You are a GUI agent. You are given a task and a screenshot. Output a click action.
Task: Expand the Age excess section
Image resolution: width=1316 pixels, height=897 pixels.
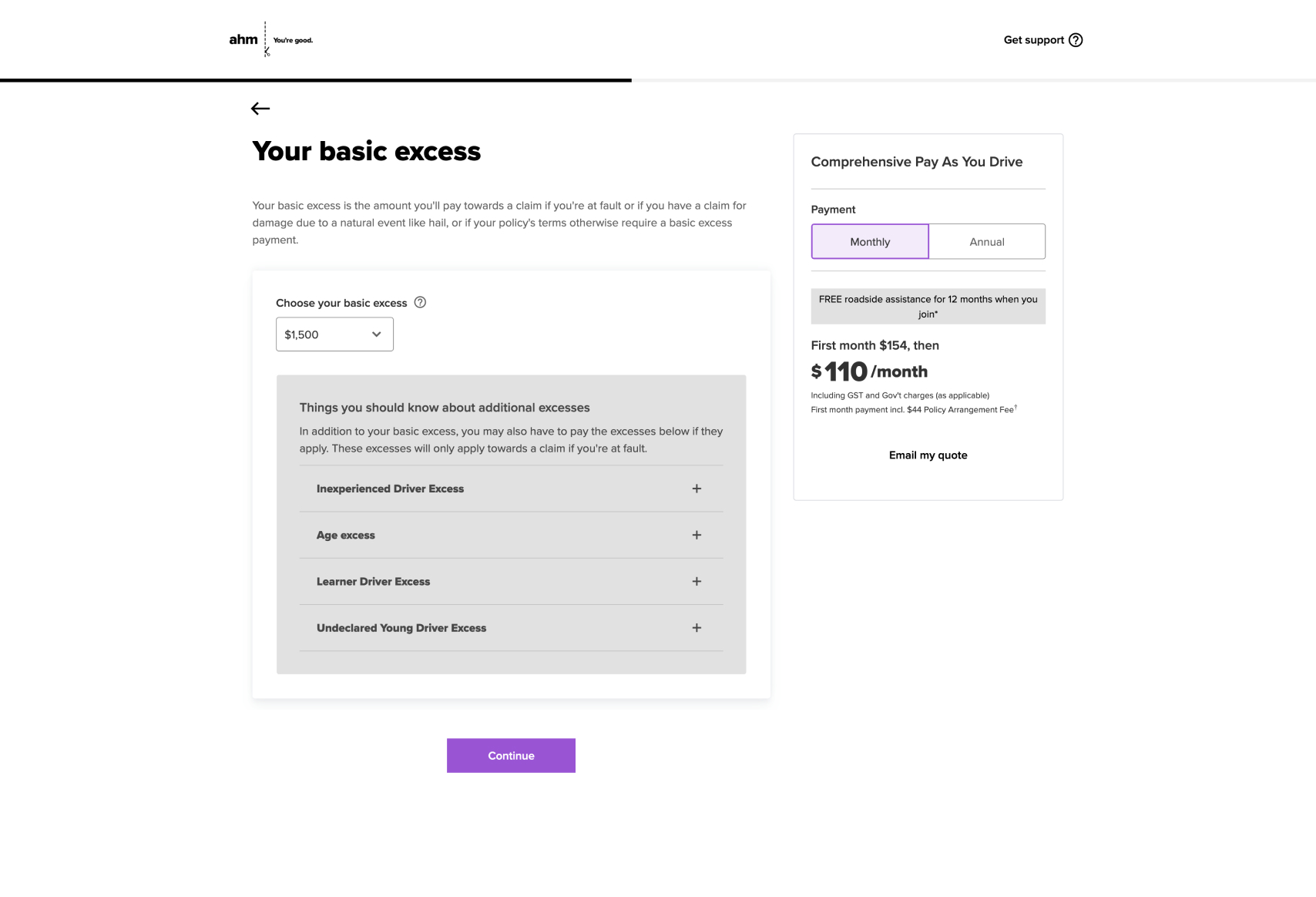pyautogui.click(x=346, y=535)
